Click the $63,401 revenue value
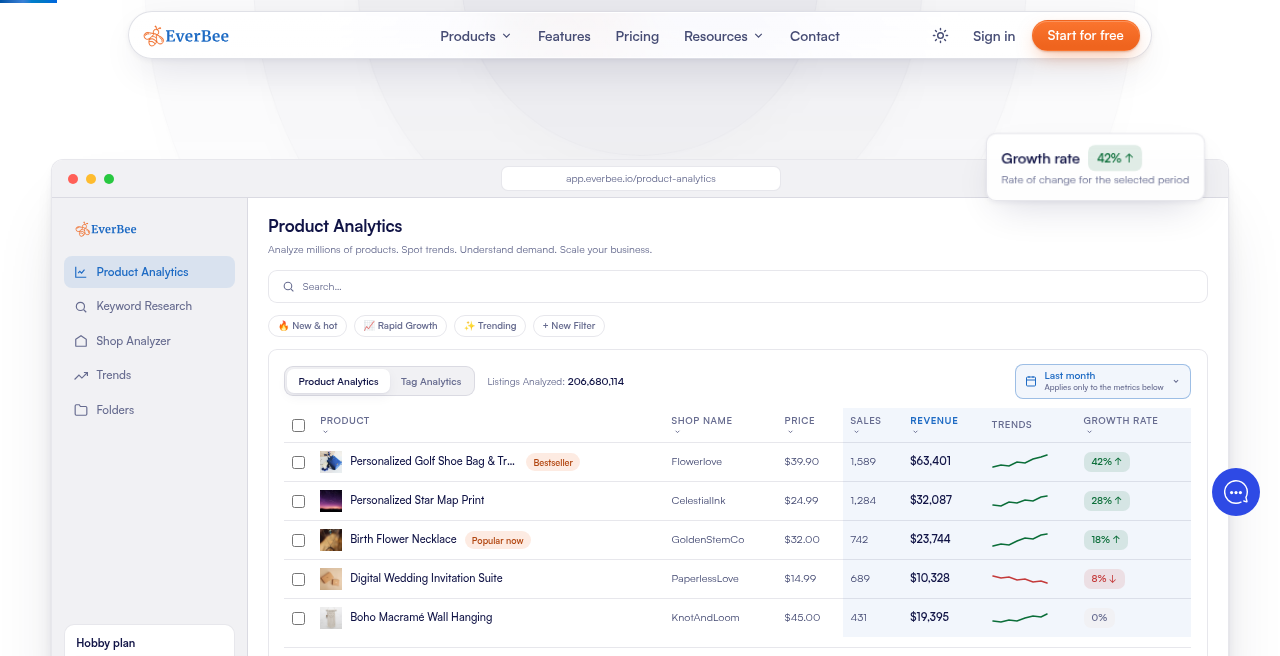This screenshot has width=1280, height=656. [930, 462]
